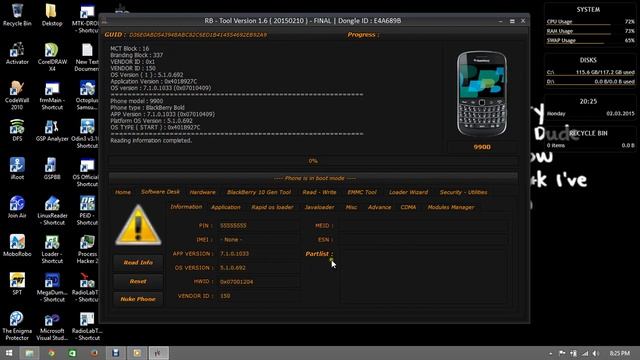The image size is (640, 360).
Task: Click the MEID input field
Action: [x=424, y=225]
